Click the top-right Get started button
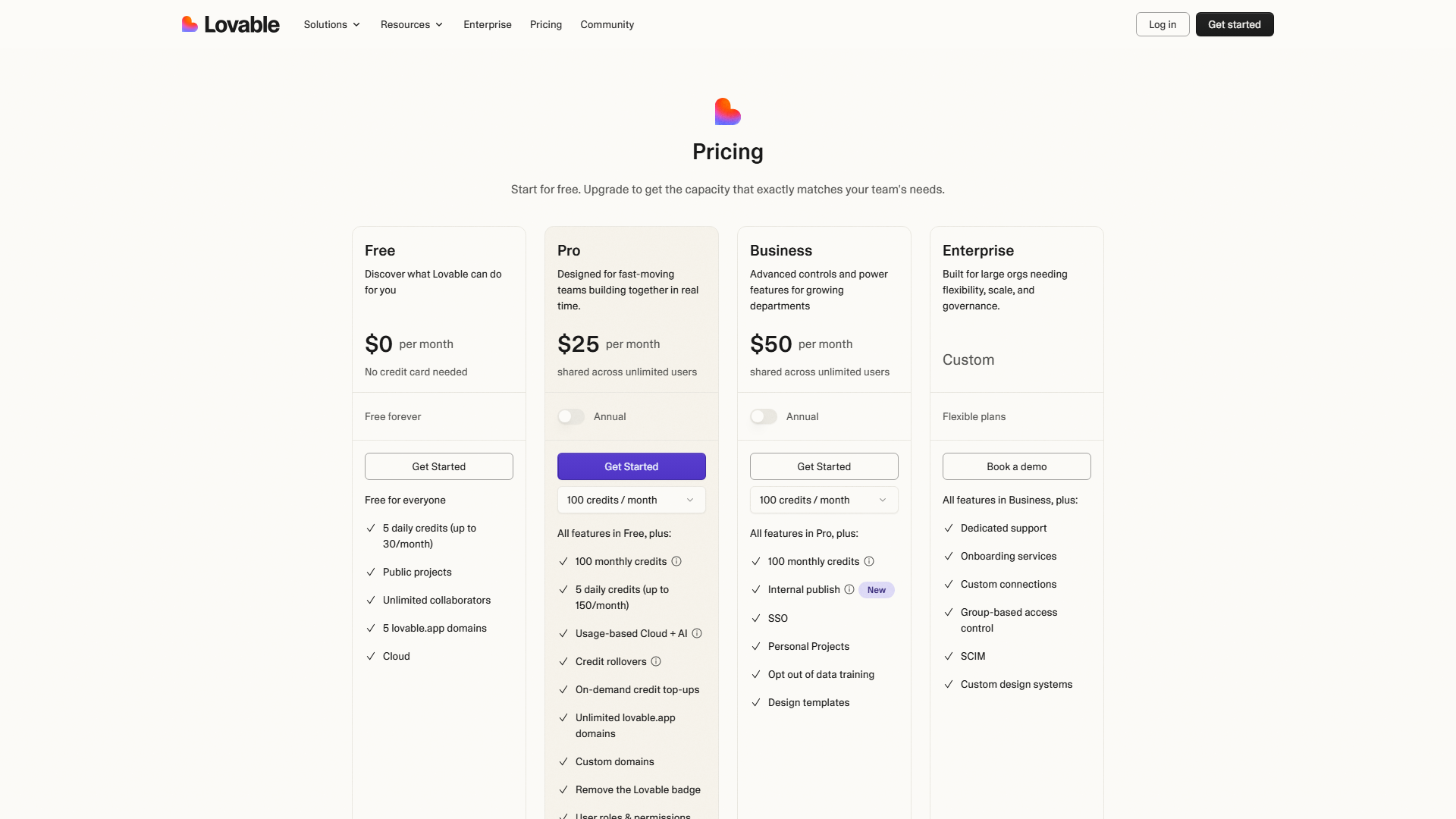1456x819 pixels. point(1234,24)
